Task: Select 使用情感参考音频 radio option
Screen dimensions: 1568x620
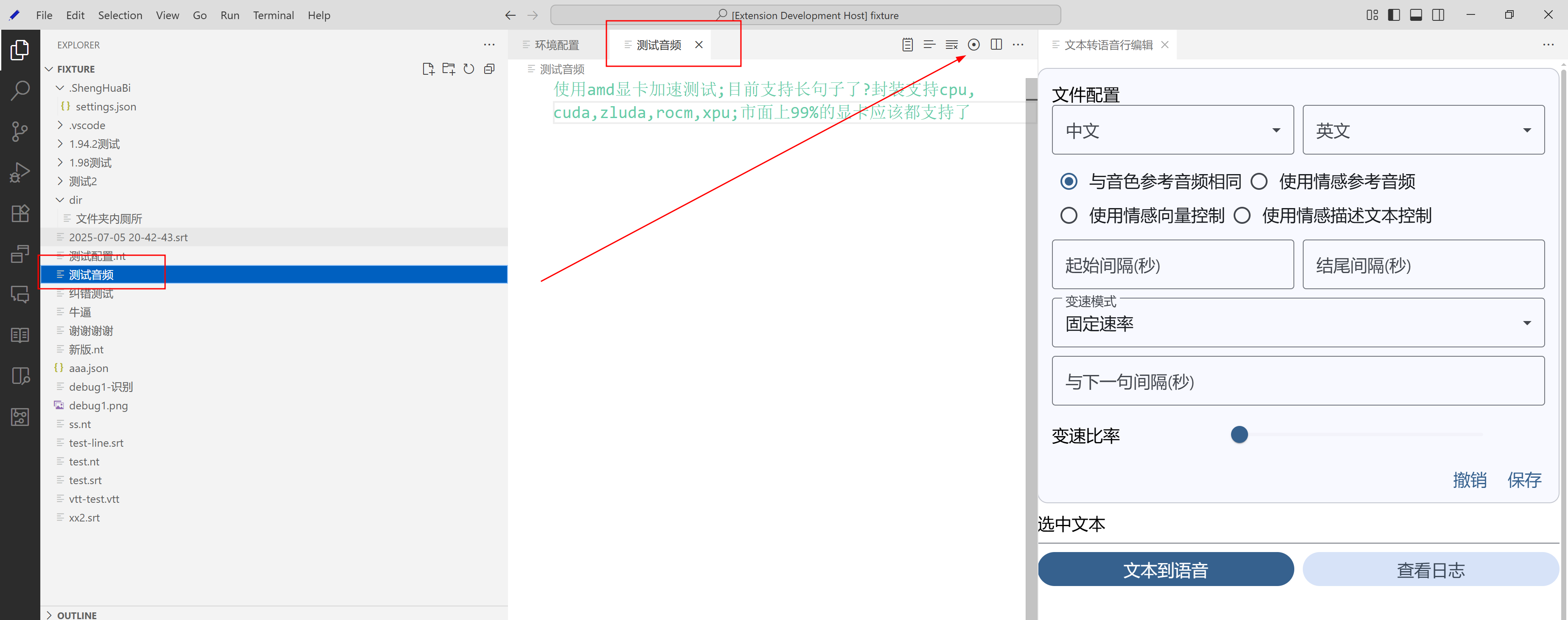Action: 1259,181
